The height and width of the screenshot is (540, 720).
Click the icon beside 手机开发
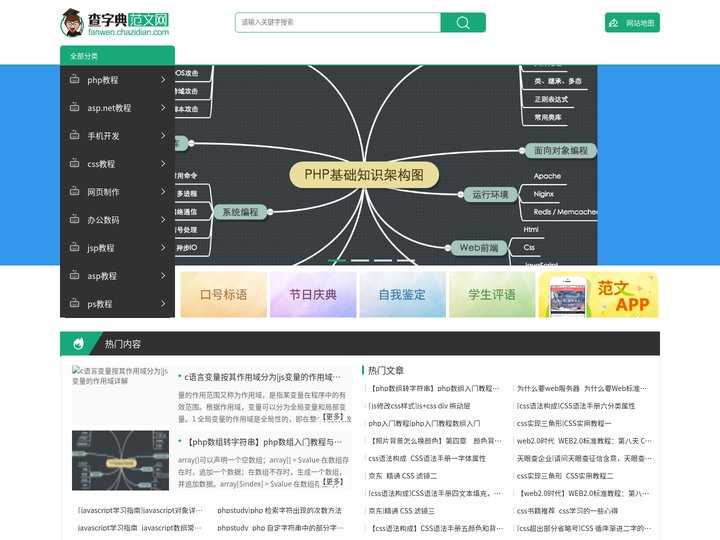tap(74, 135)
